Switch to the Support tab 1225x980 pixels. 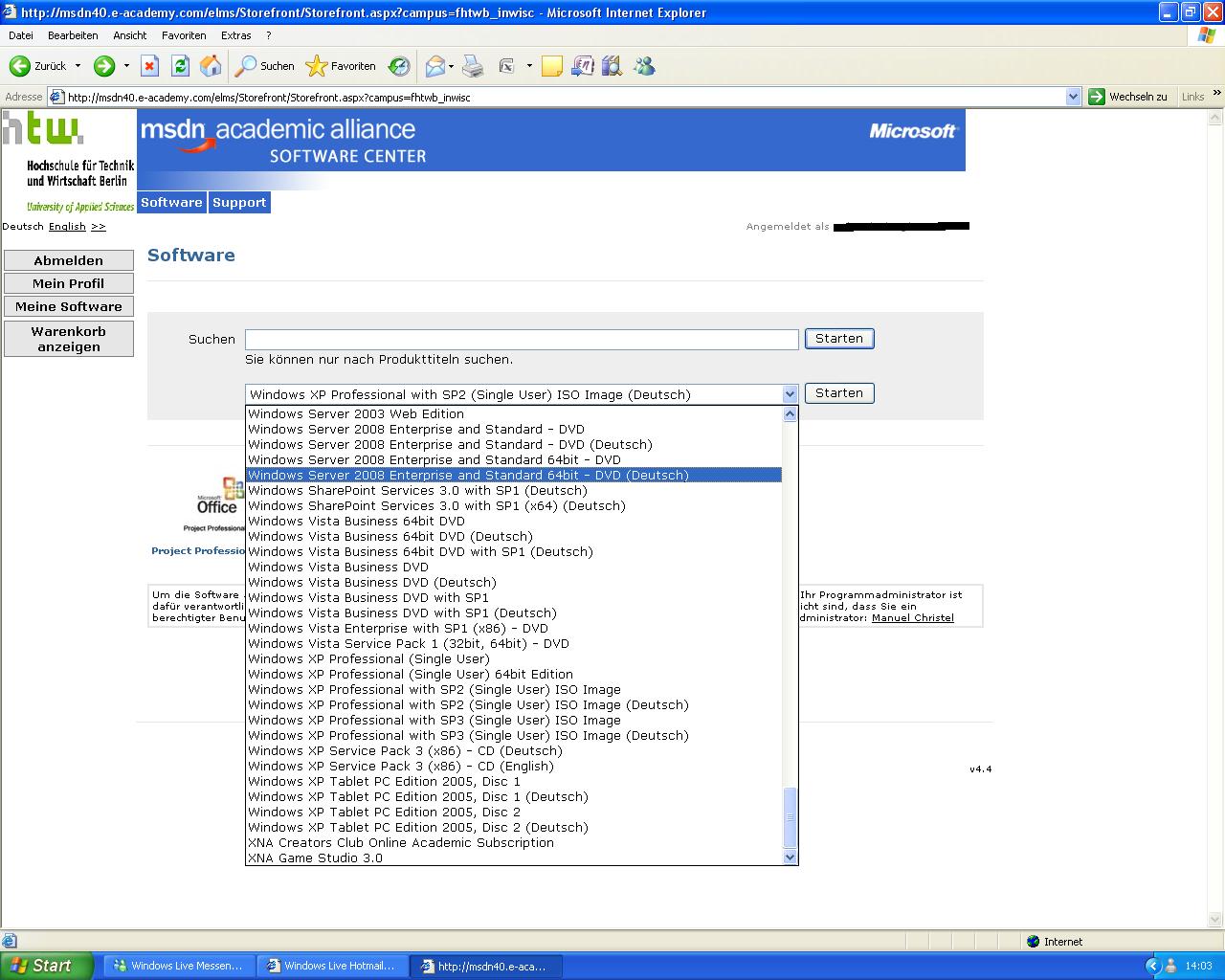pyautogui.click(x=239, y=202)
